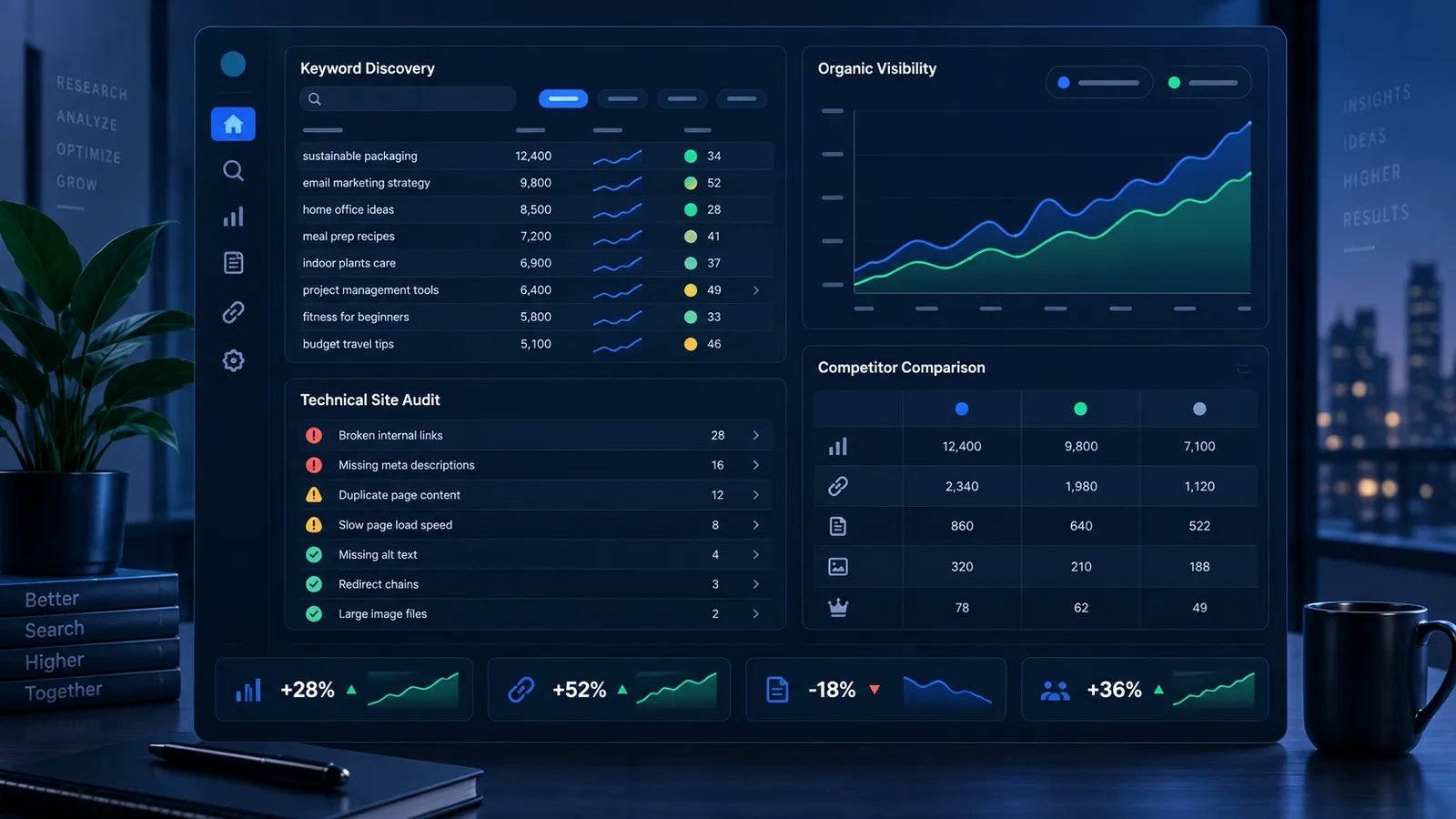This screenshot has width=1456, height=819.
Task: Select the budget travel tips keyword
Action: coord(349,344)
